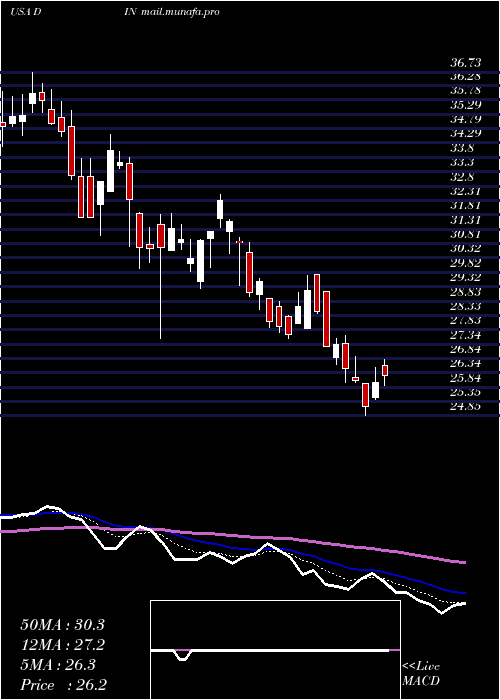Click the 28.83 price axis label

tap(465, 292)
